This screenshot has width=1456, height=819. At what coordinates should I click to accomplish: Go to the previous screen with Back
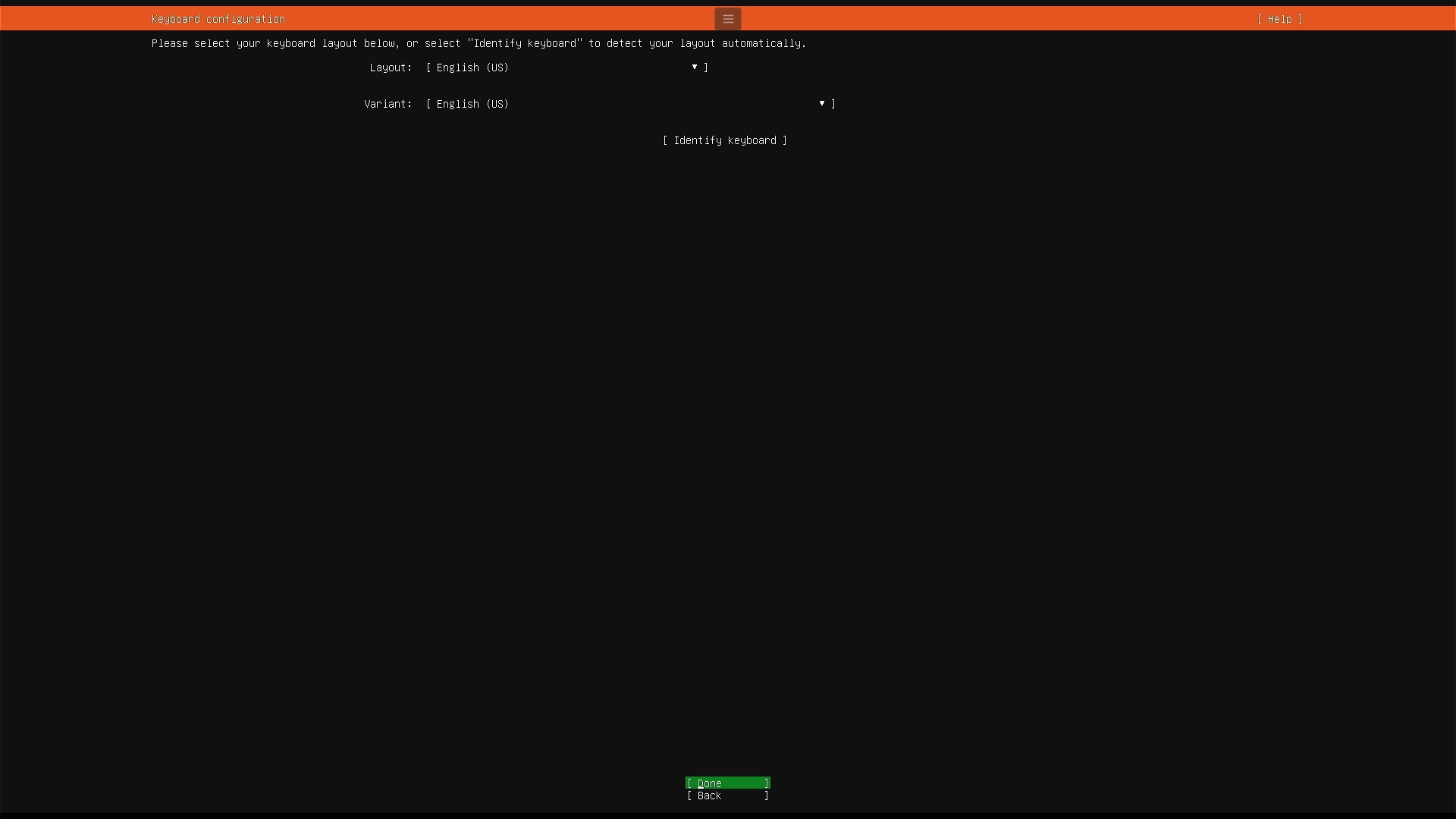coord(727,795)
